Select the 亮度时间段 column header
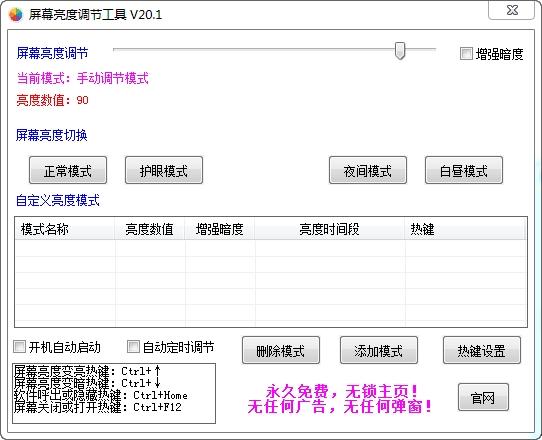Image resolution: width=542 pixels, height=440 pixels. [330, 229]
